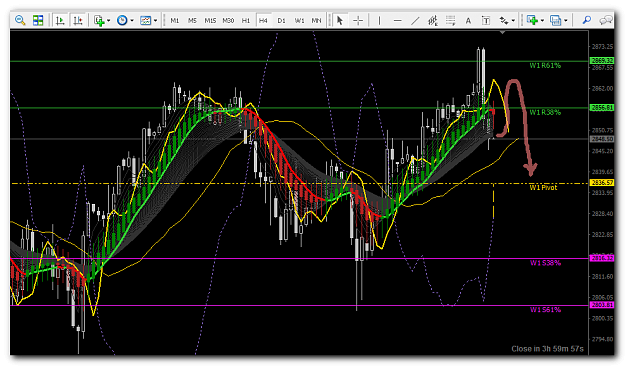Open the clock periods dropdown arrow
The height and width of the screenshot is (366, 625).
(x=132, y=21)
